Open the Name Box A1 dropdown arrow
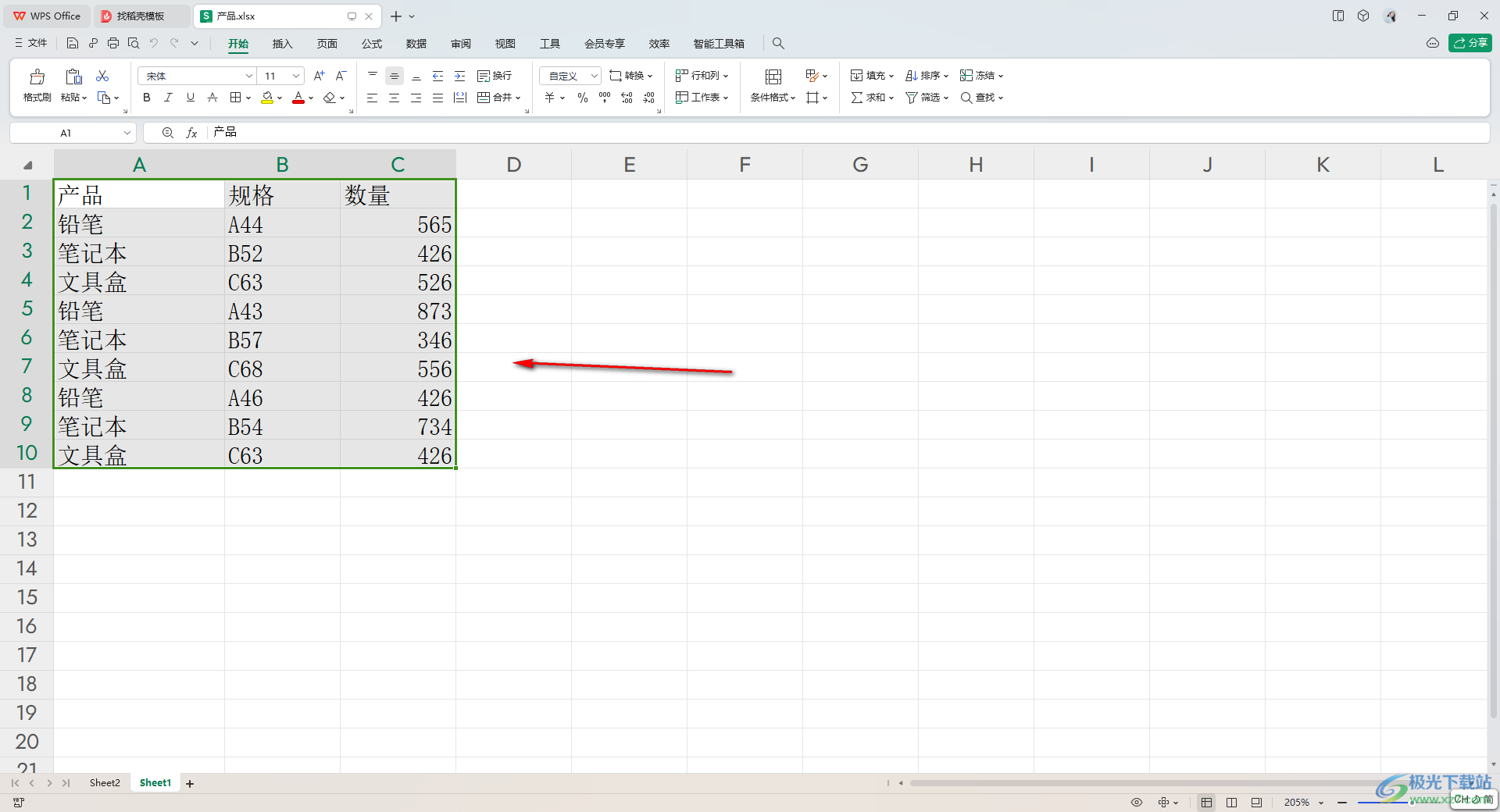Screen dimensions: 1500x812 127,133
